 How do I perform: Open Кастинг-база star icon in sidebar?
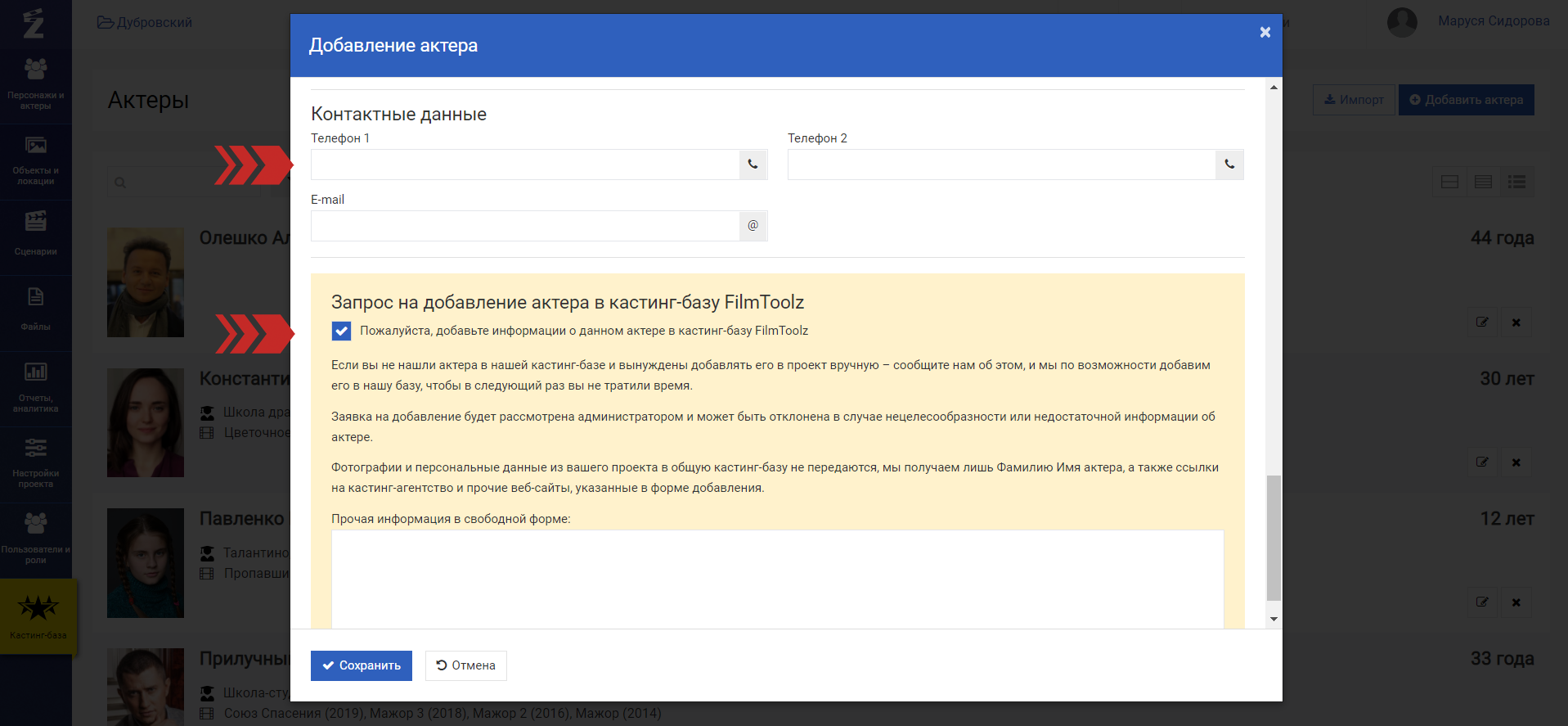(x=38, y=608)
